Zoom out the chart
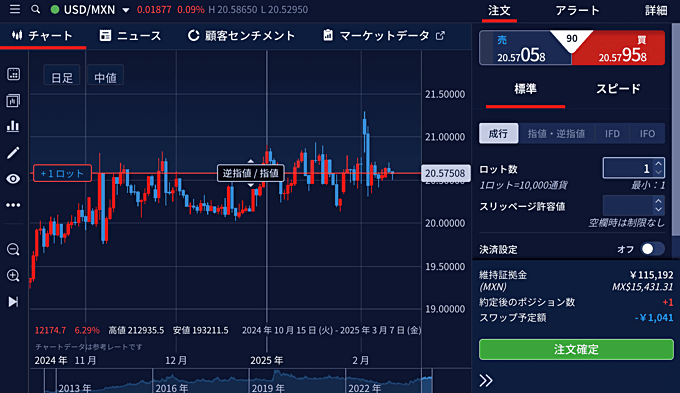 [x=13, y=249]
